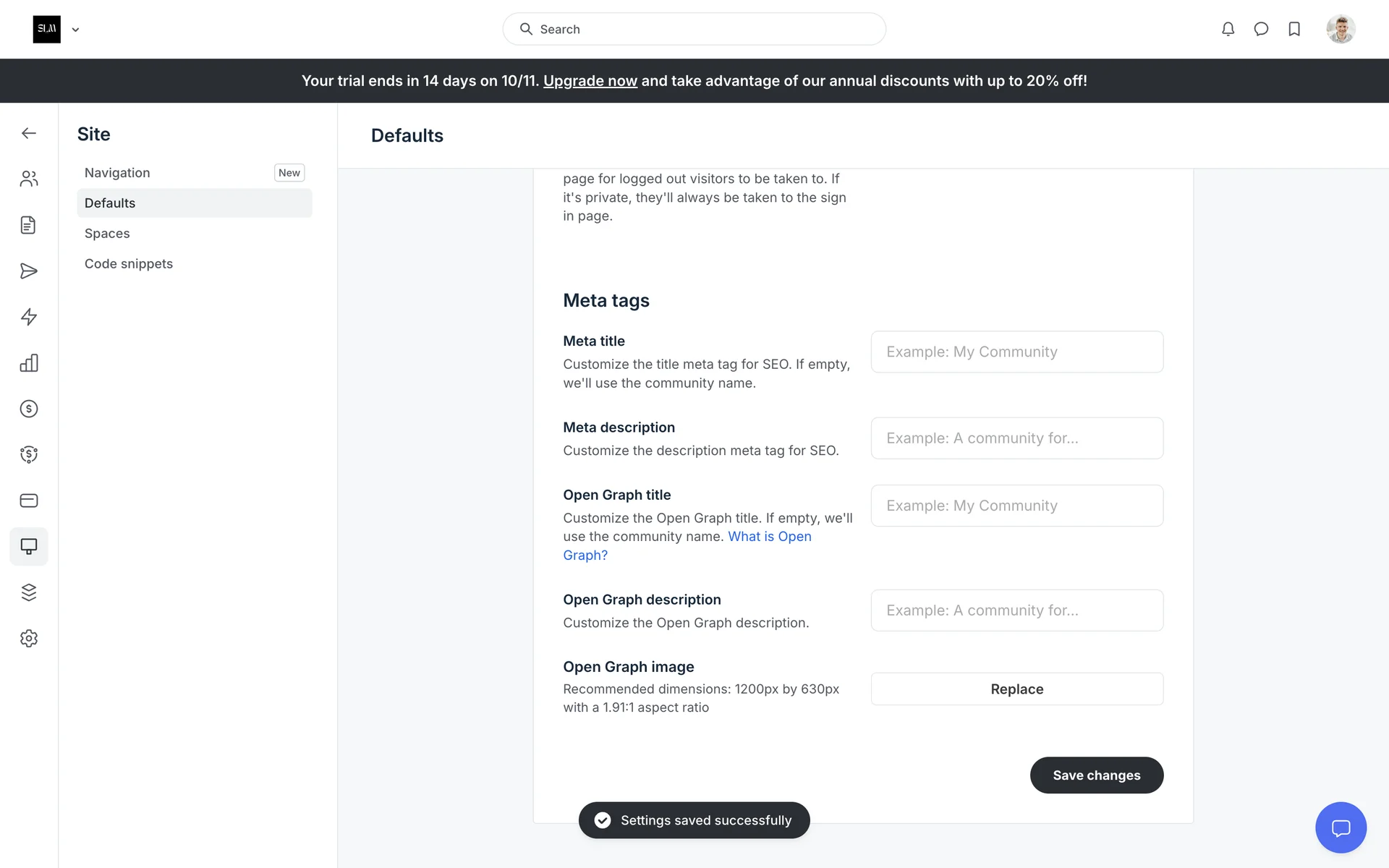This screenshot has height=868, width=1389.
Task: Follow the Upgrade now link
Action: tap(590, 81)
